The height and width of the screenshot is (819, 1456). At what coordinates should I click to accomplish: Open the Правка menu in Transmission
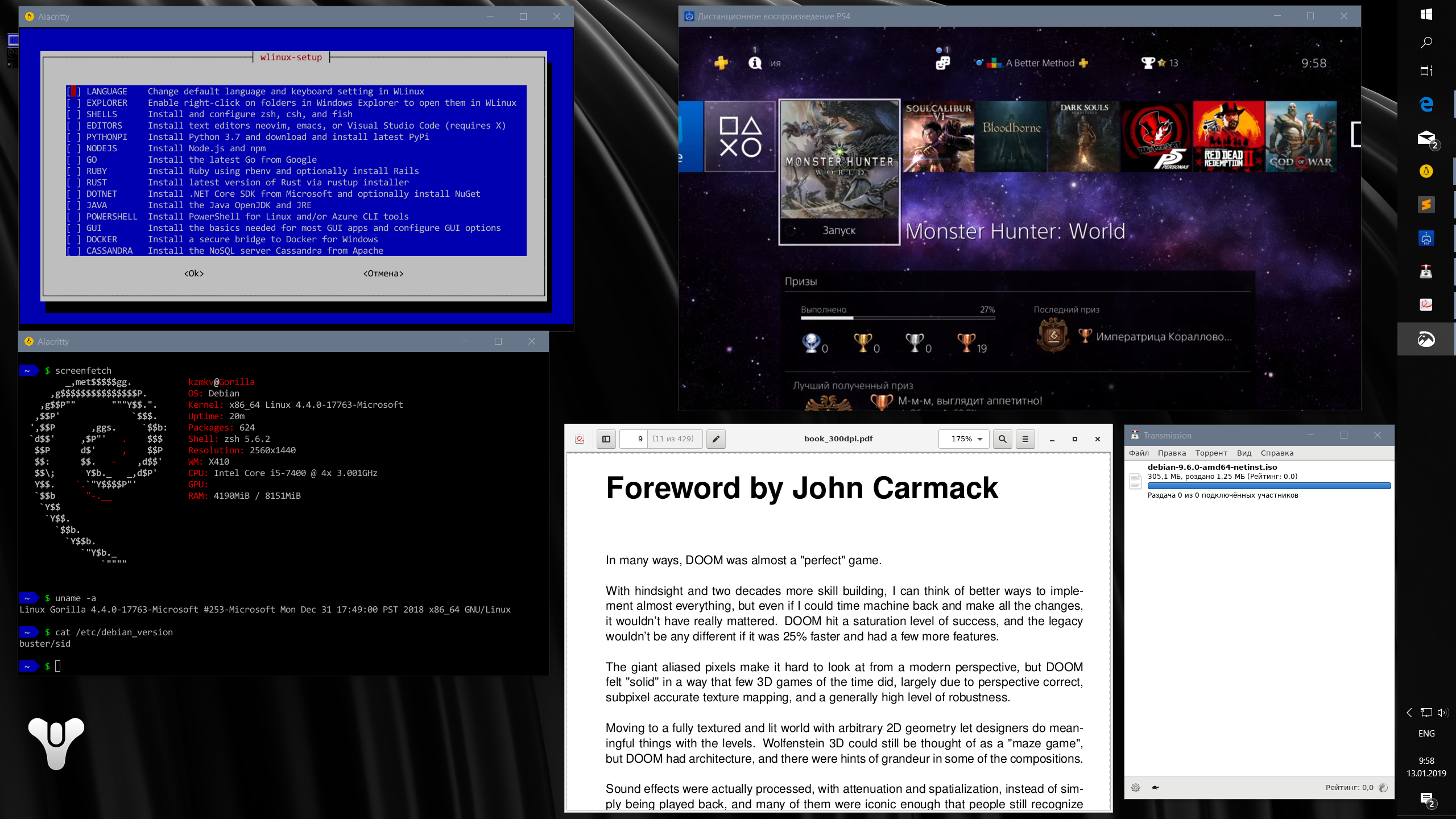(x=1172, y=453)
